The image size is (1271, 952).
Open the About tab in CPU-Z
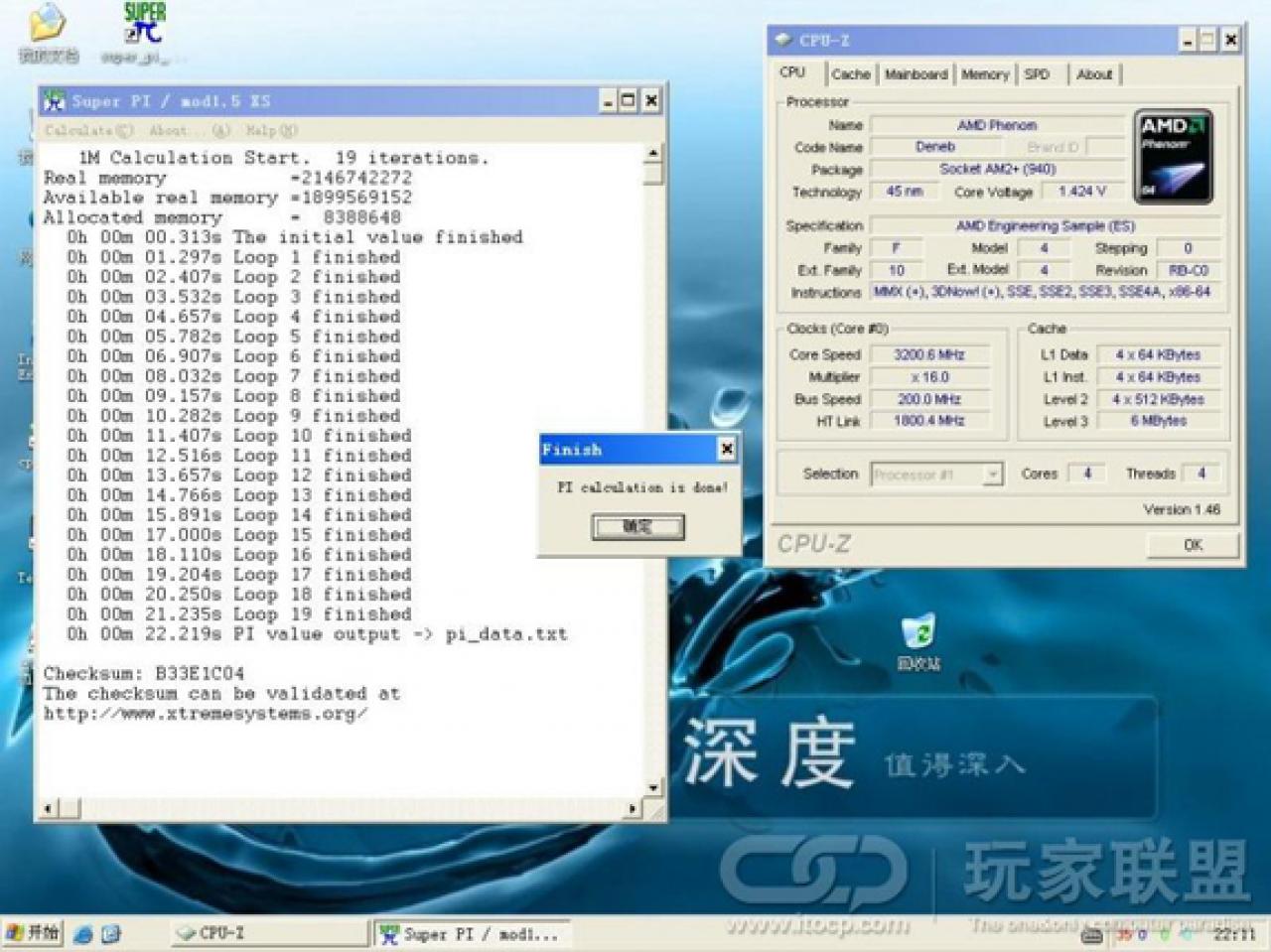click(1094, 74)
